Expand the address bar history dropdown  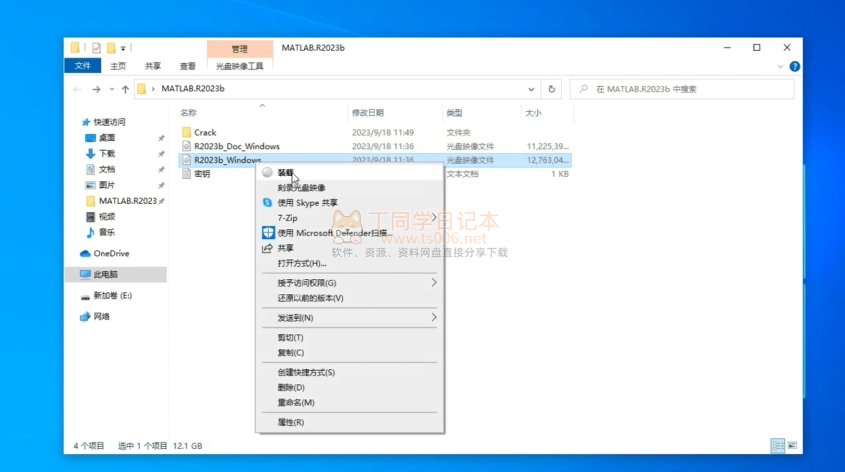coord(531,89)
